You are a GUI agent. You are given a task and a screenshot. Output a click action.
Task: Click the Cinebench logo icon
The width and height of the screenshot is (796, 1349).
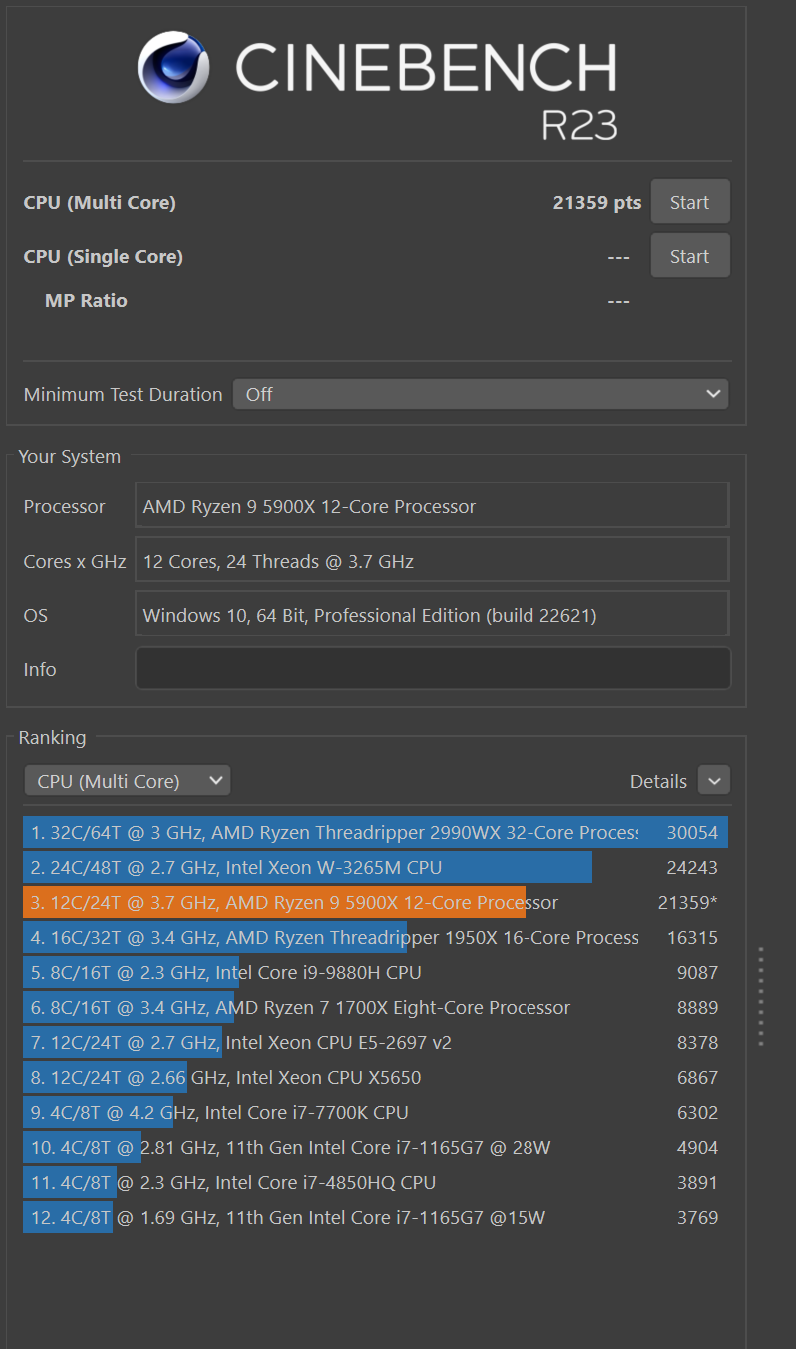[x=174, y=67]
